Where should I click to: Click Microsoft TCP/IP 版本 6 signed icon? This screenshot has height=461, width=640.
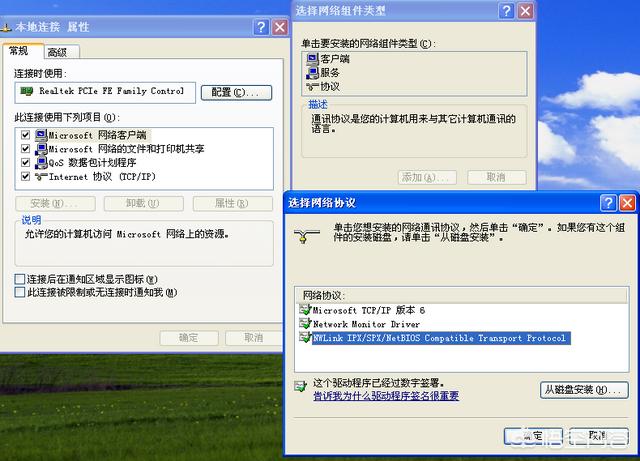pyautogui.click(x=305, y=310)
